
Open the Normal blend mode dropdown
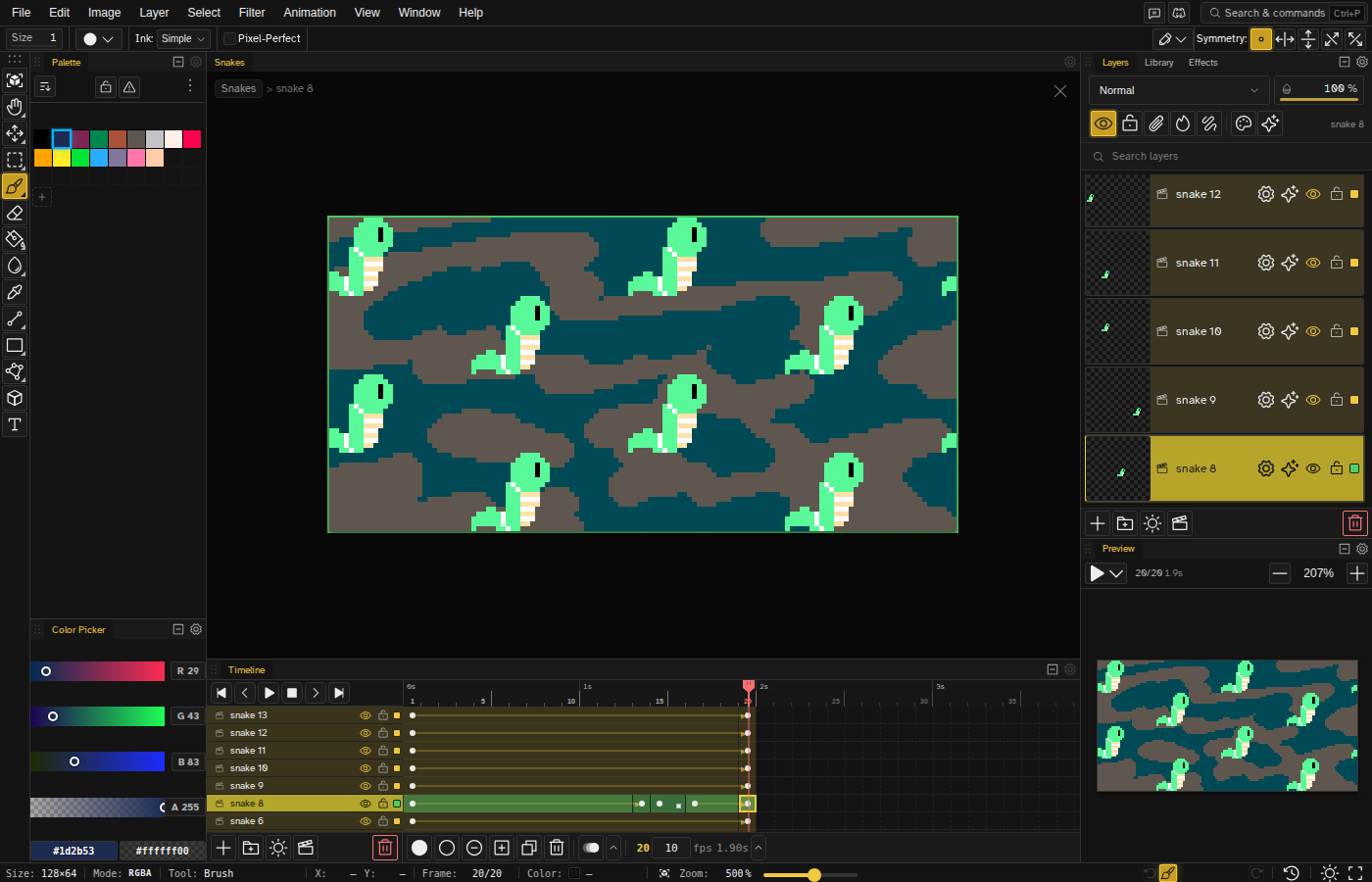pyautogui.click(x=1179, y=90)
